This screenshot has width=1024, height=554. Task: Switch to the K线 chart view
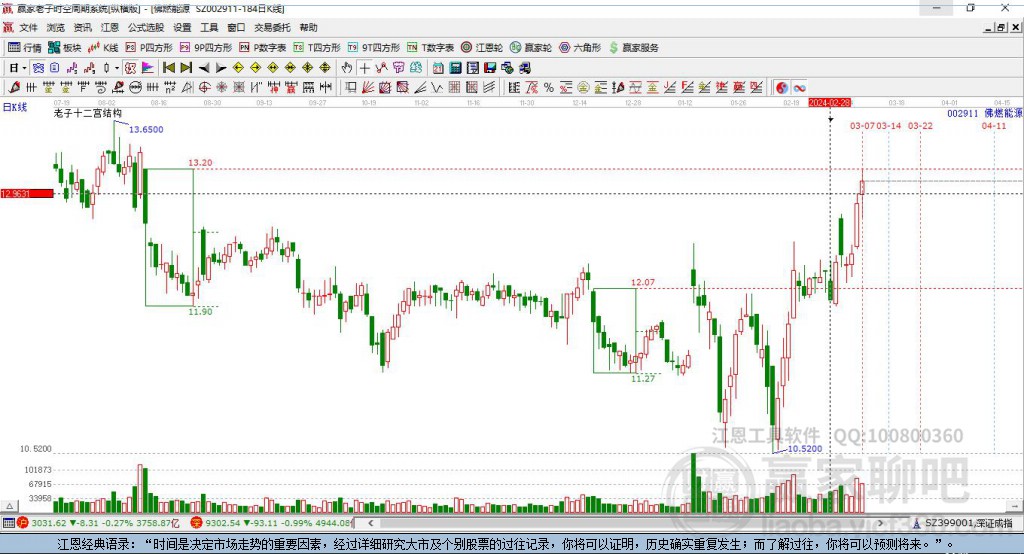103,48
